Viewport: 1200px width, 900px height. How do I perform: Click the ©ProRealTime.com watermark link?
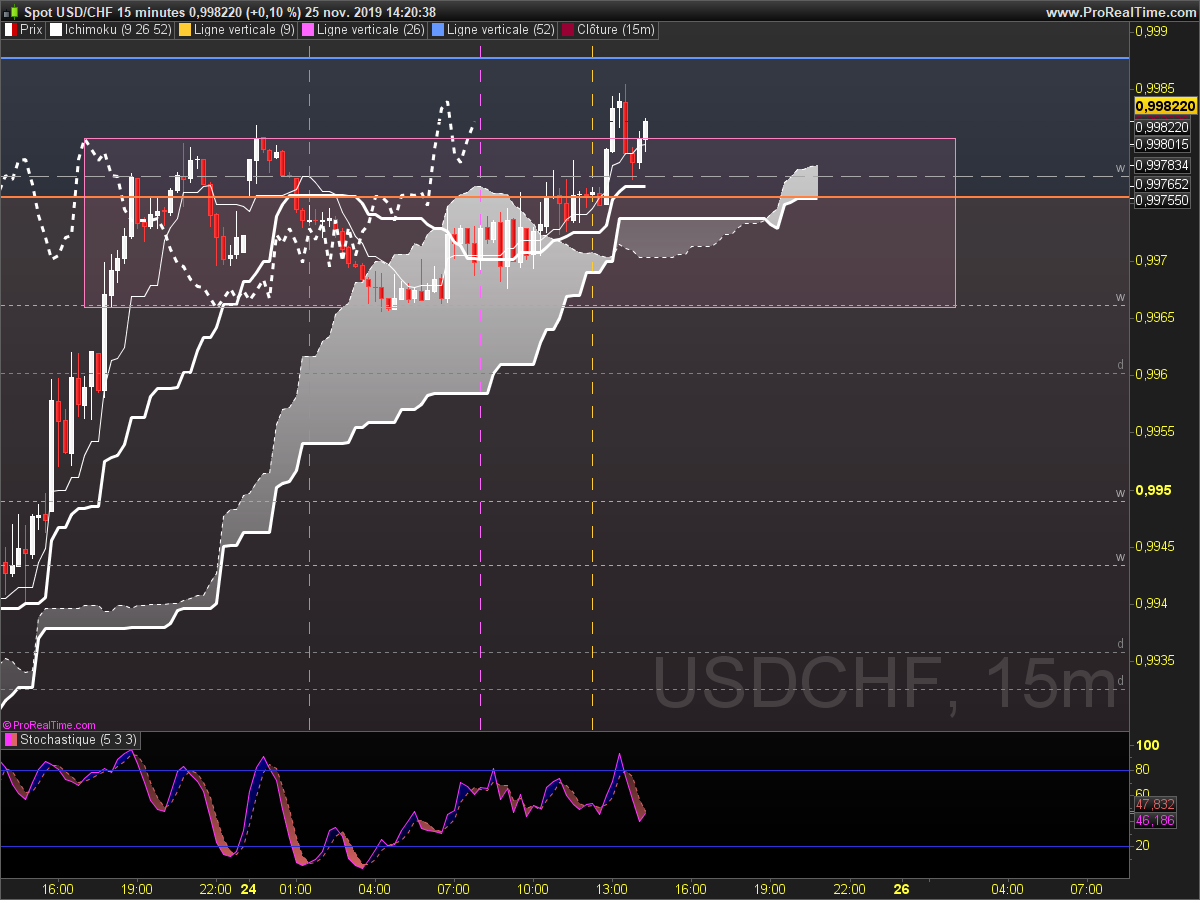[49, 725]
